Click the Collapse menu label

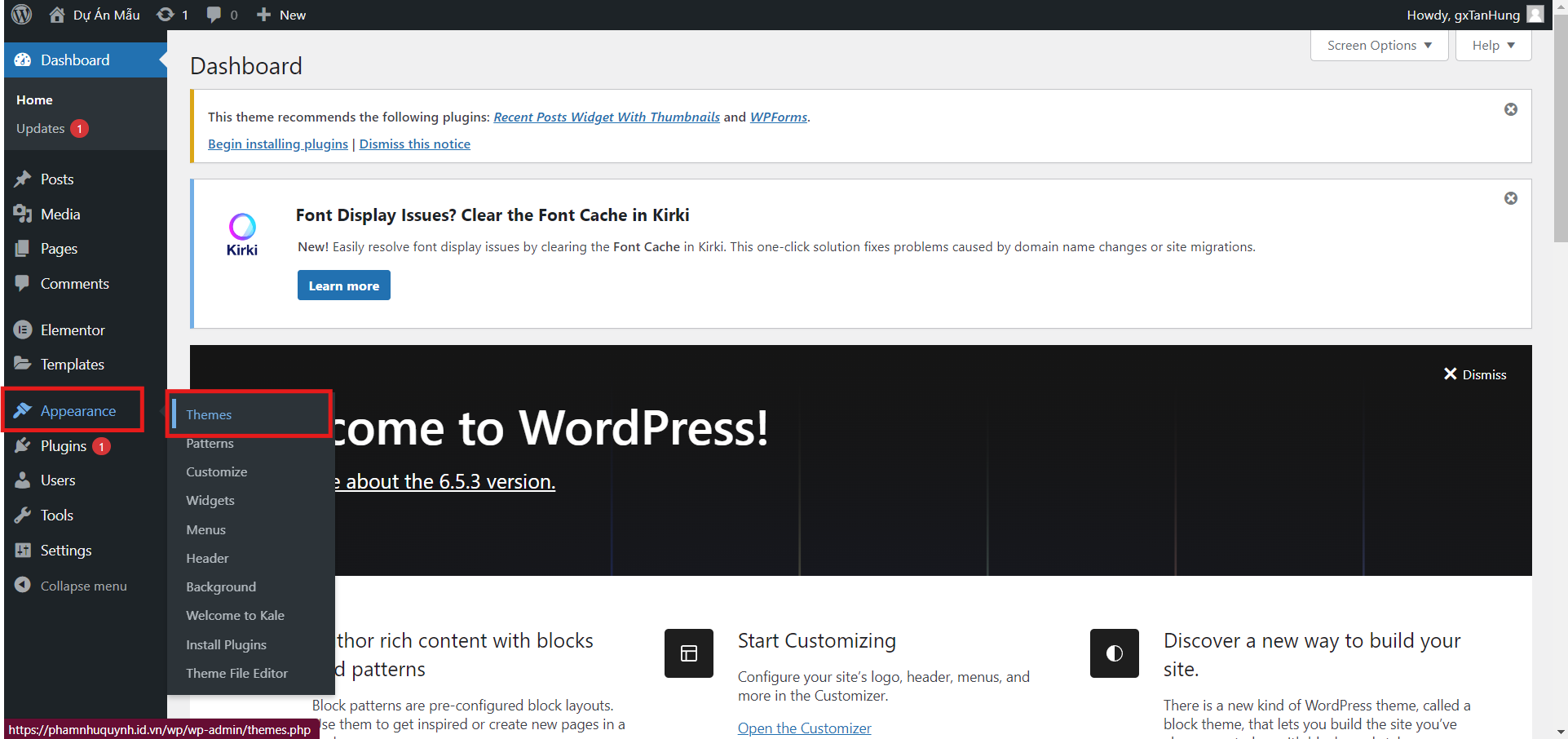pos(84,586)
